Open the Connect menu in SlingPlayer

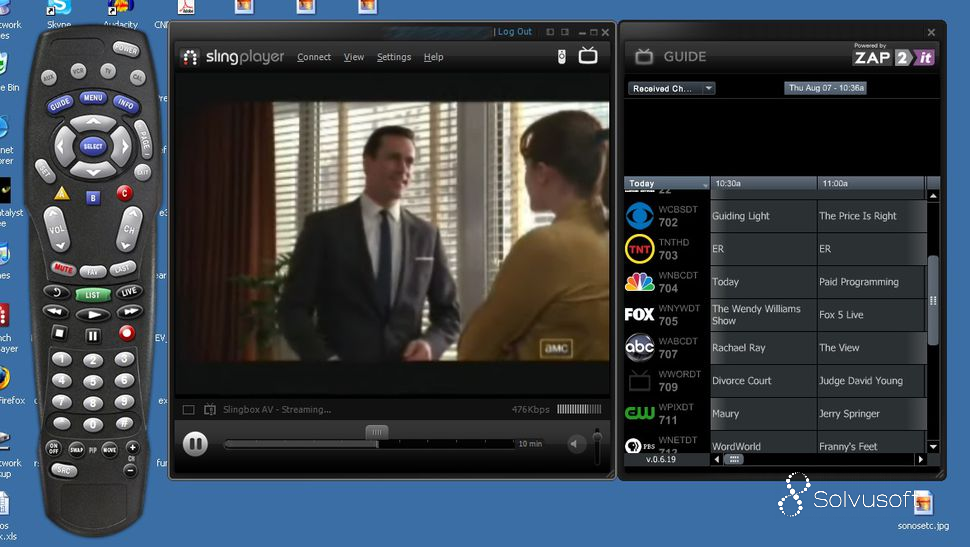314,57
